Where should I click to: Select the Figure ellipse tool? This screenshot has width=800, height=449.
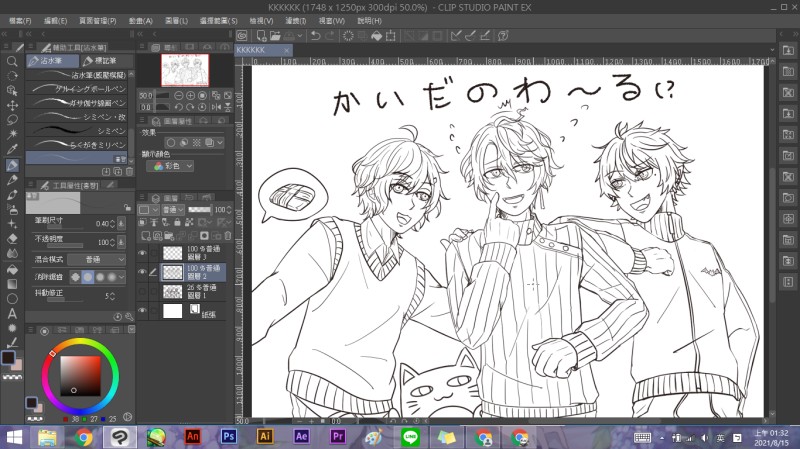pyautogui.click(x=12, y=298)
